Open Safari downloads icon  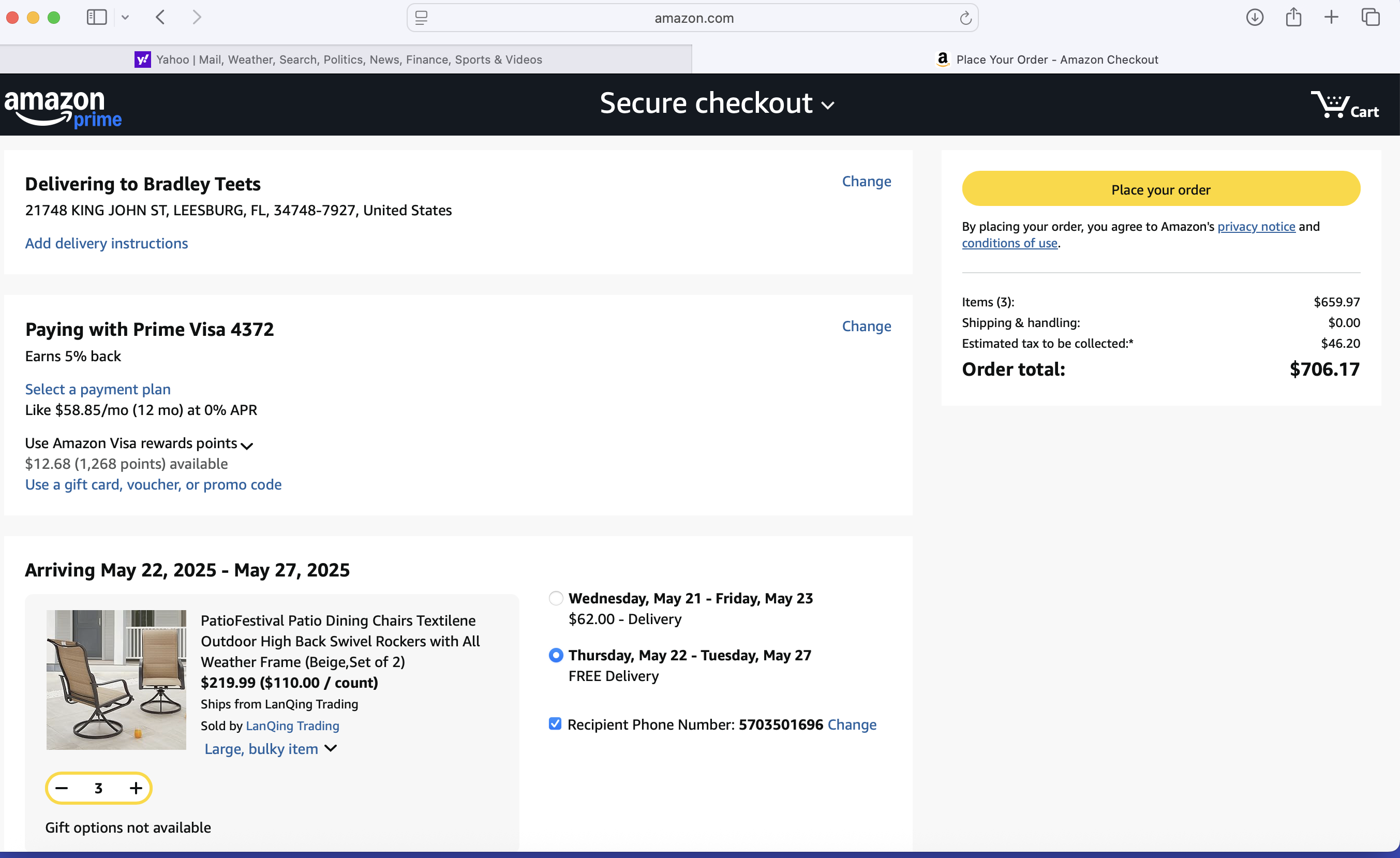click(1254, 18)
